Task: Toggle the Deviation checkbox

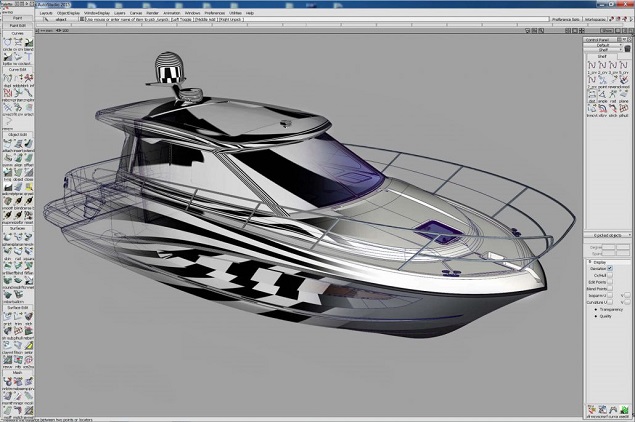Action: point(610,269)
